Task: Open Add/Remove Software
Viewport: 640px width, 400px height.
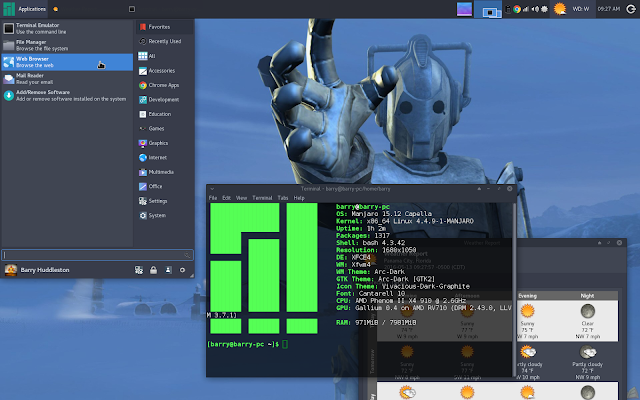Action: click(x=67, y=95)
